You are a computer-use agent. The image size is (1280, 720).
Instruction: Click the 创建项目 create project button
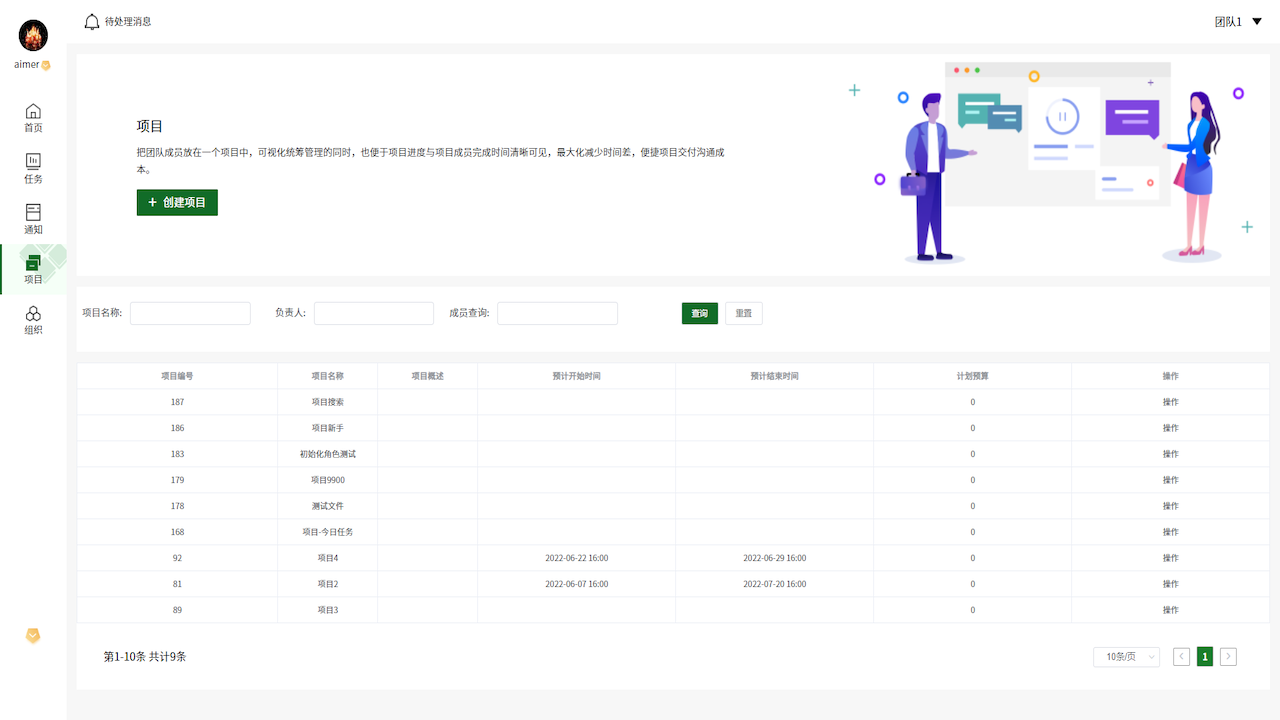tap(177, 202)
